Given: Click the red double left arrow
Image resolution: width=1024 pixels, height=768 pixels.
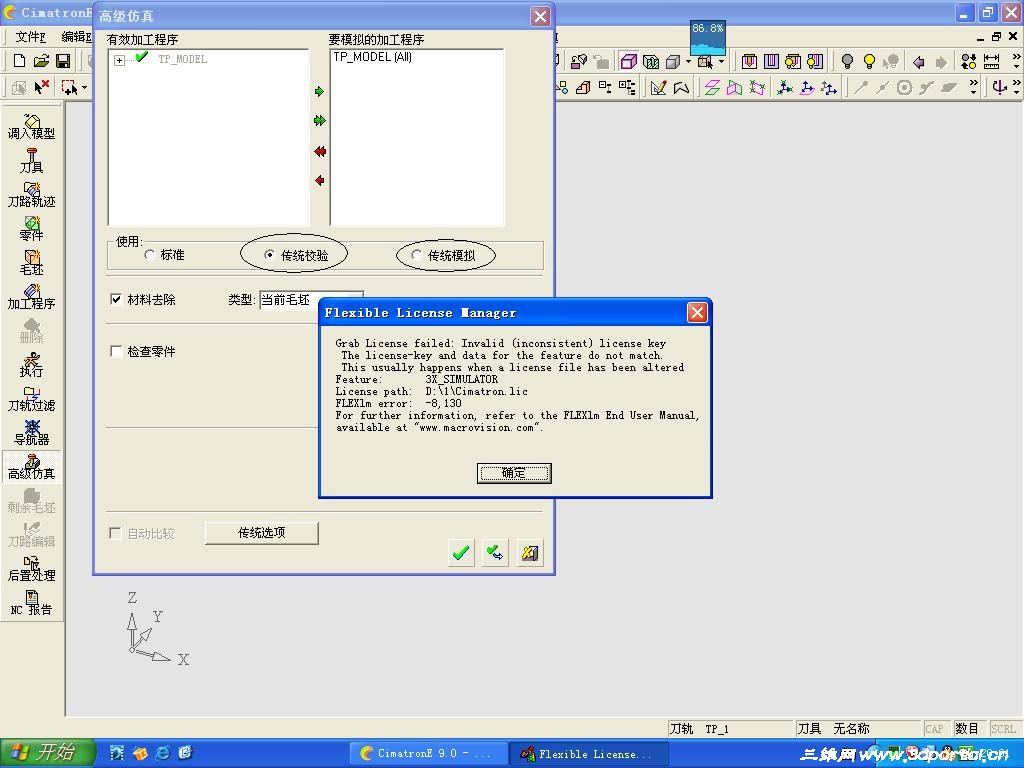Looking at the screenshot, I should (319, 152).
